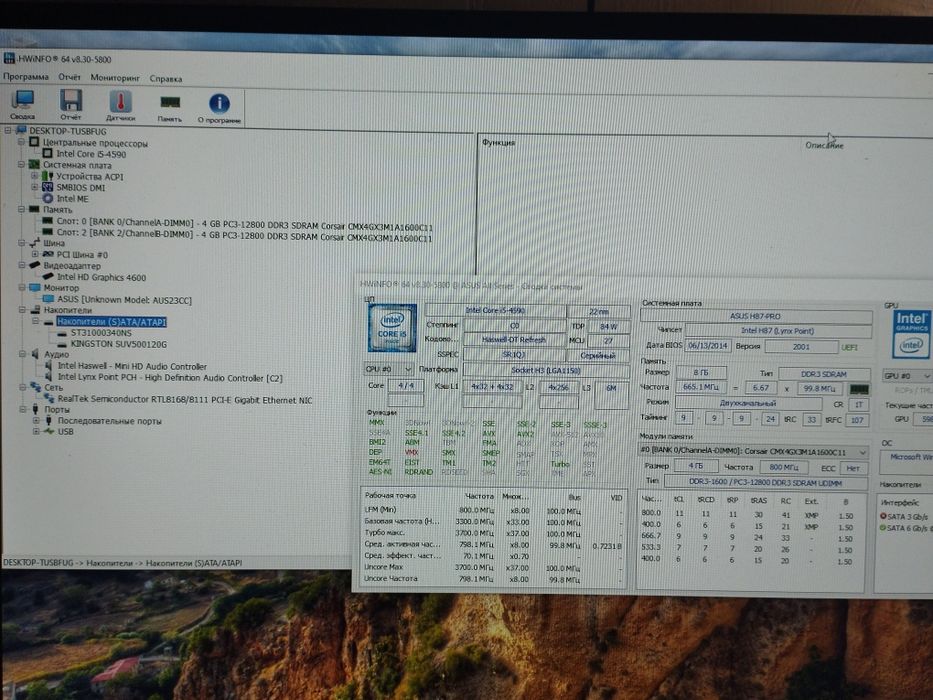933x700 pixels.
Task: Click the Турбо макс. frequency row
Action: pyautogui.click(x=493, y=533)
